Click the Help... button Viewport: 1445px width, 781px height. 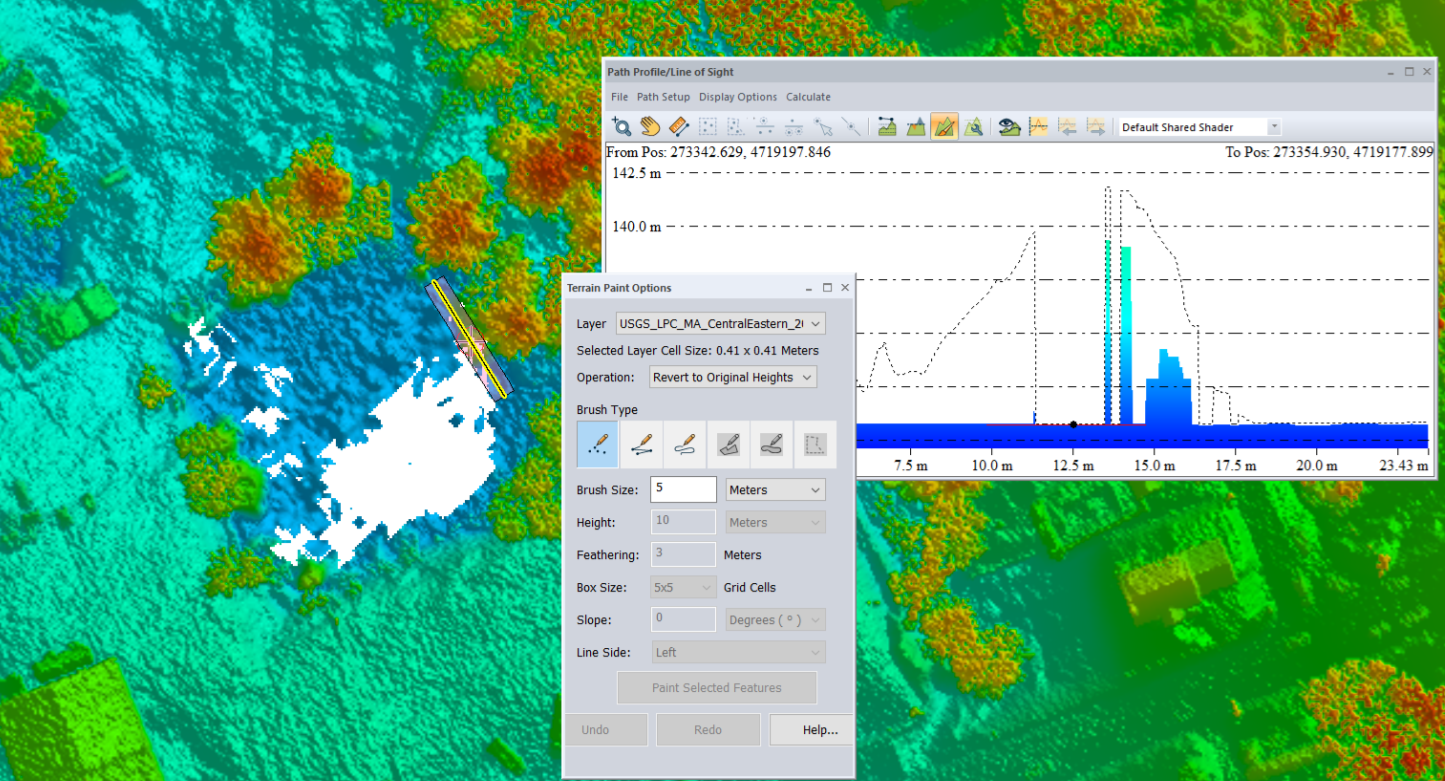coord(811,729)
